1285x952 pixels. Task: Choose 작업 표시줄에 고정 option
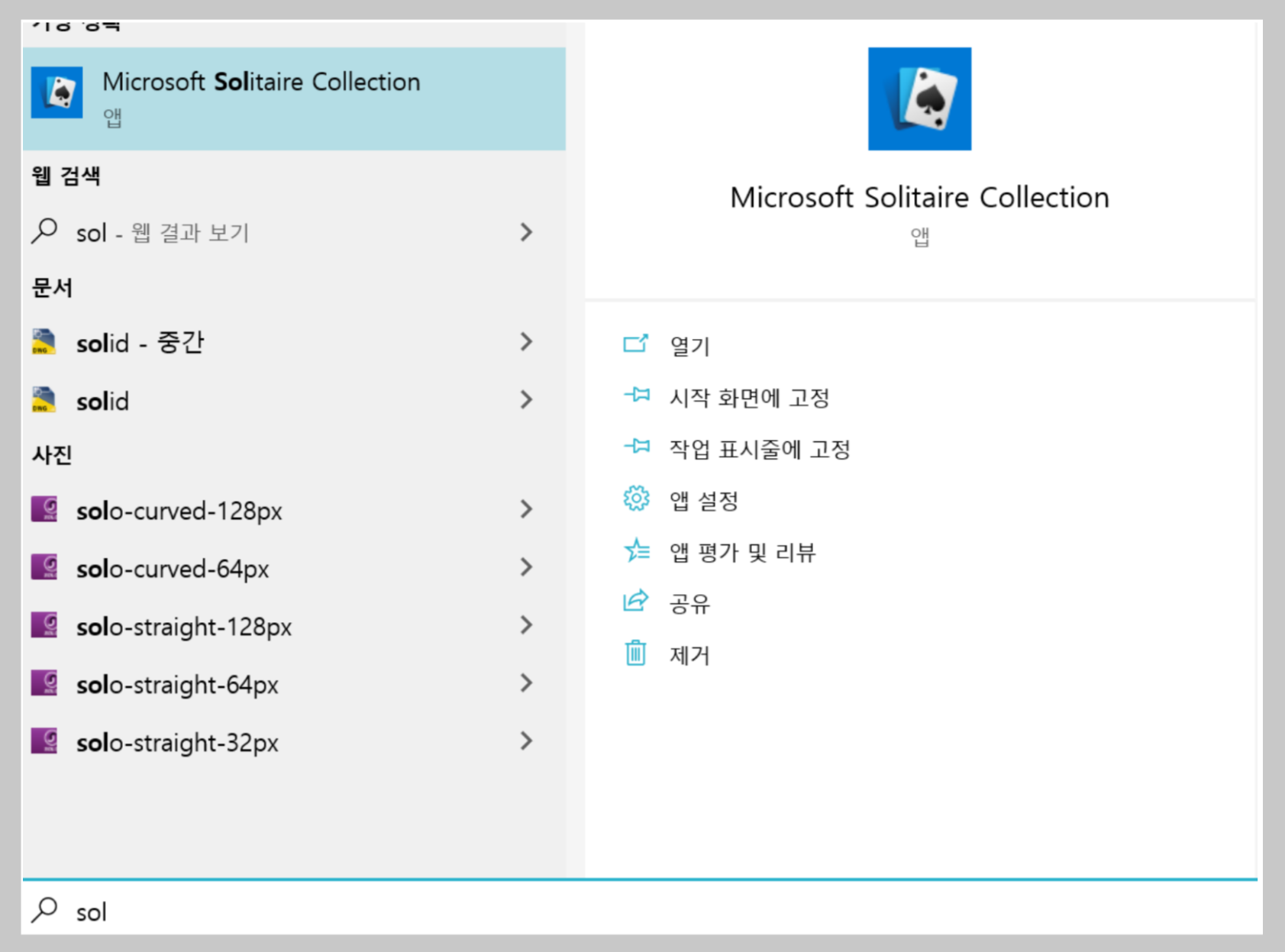tap(760, 449)
